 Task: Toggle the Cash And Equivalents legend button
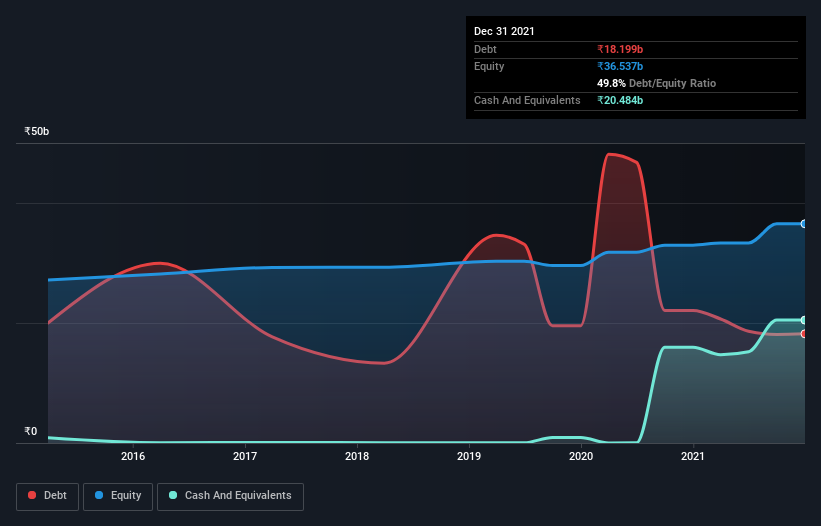(x=230, y=496)
